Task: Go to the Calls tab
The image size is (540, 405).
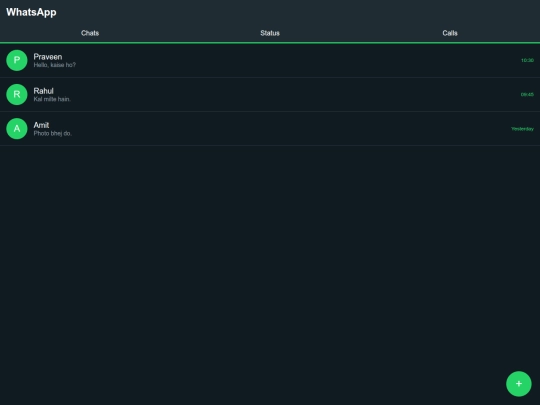Action: pyautogui.click(x=450, y=33)
